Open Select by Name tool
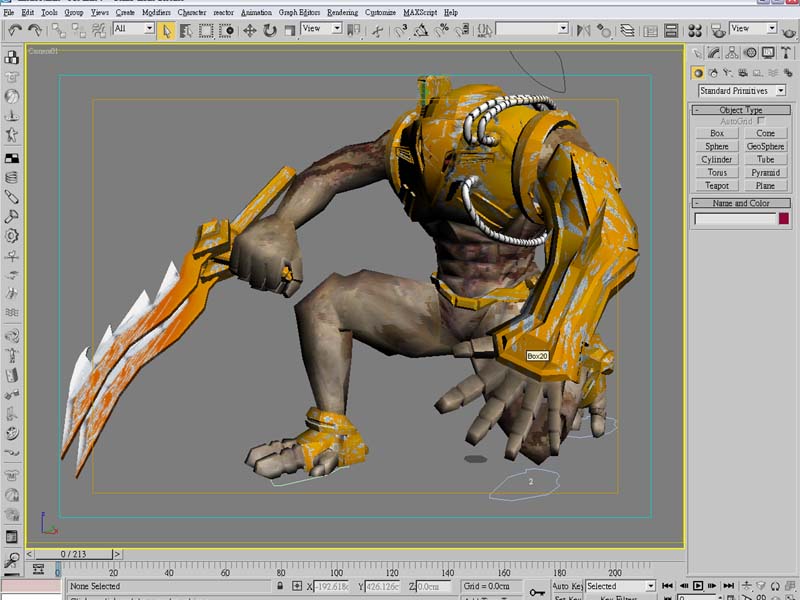 pyautogui.click(x=186, y=31)
